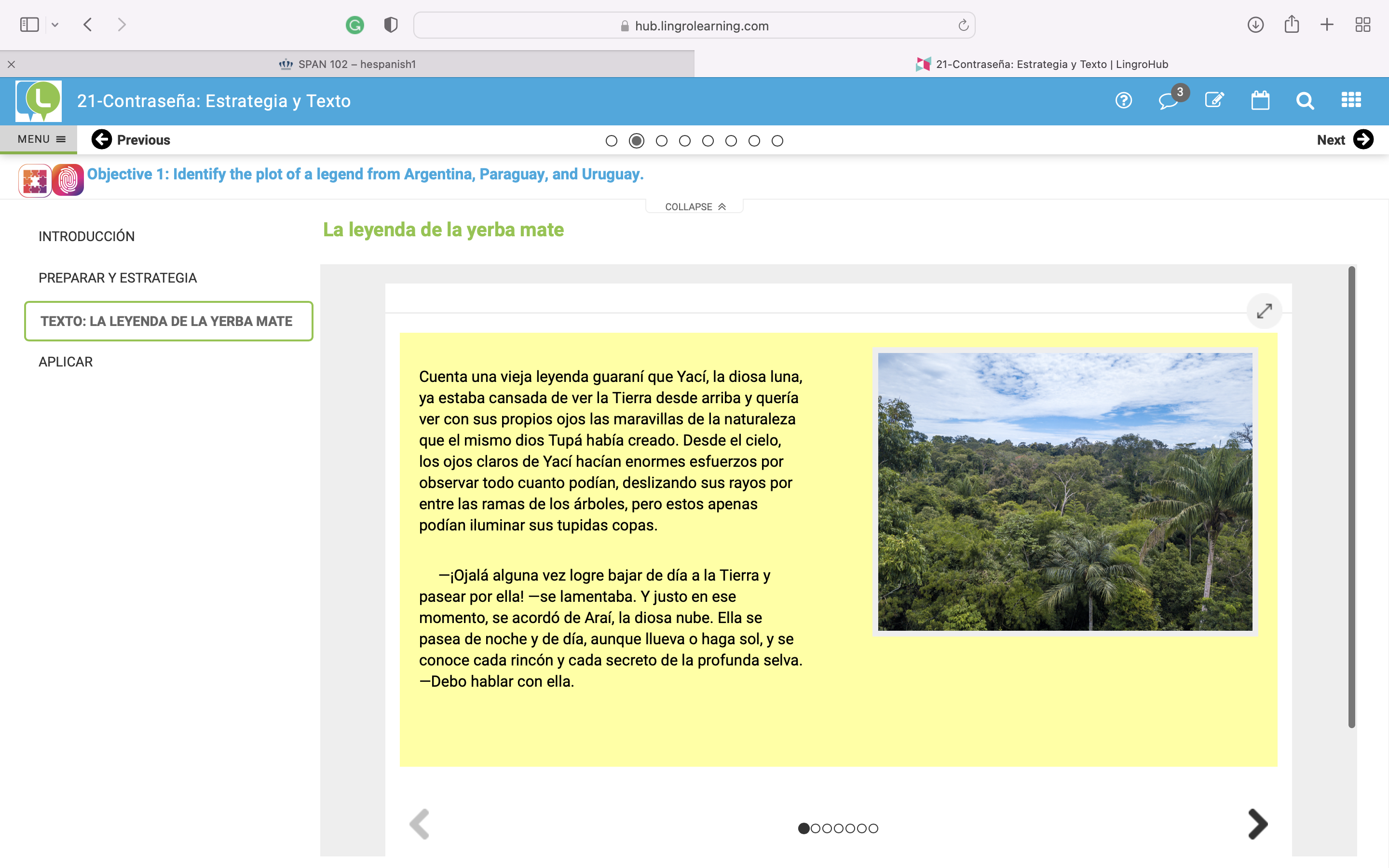Open the INTRODUCCIÓN section
The image size is (1389, 868).
tap(87, 236)
